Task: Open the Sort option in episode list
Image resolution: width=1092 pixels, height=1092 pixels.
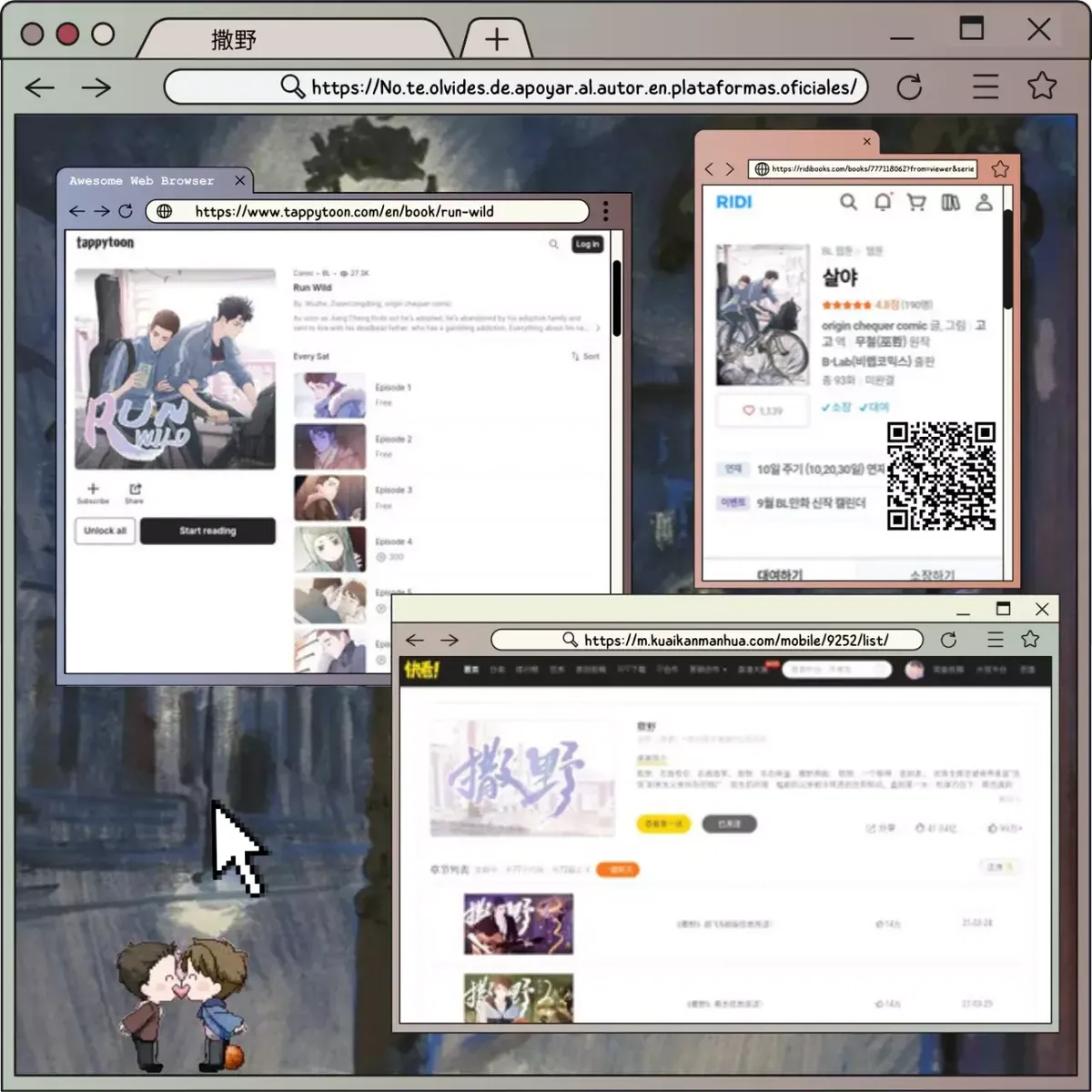Action: click(x=585, y=357)
